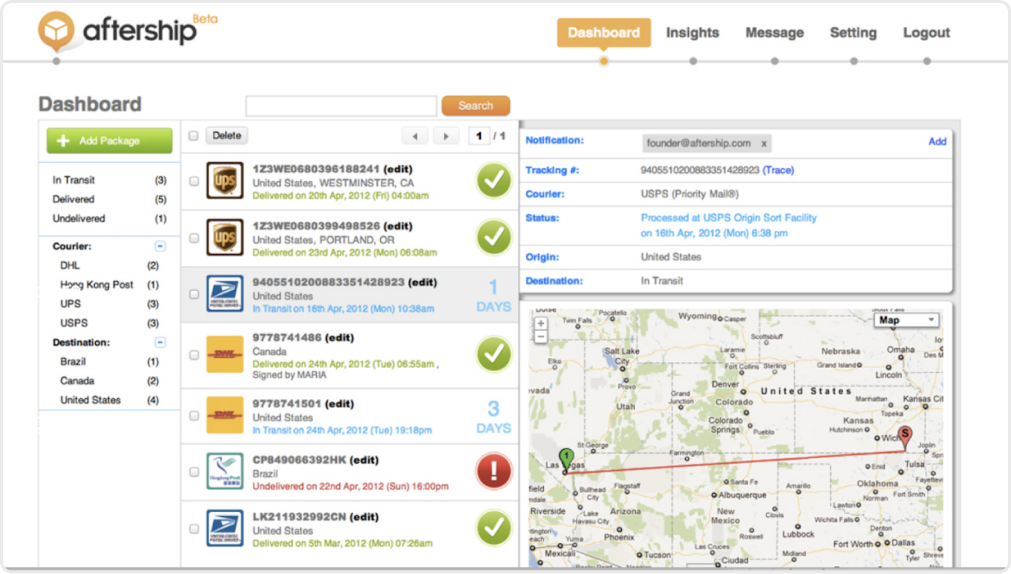Click green delivered checkmark for LK211932992CN
Screen dimensions: 1011x574
494,528
